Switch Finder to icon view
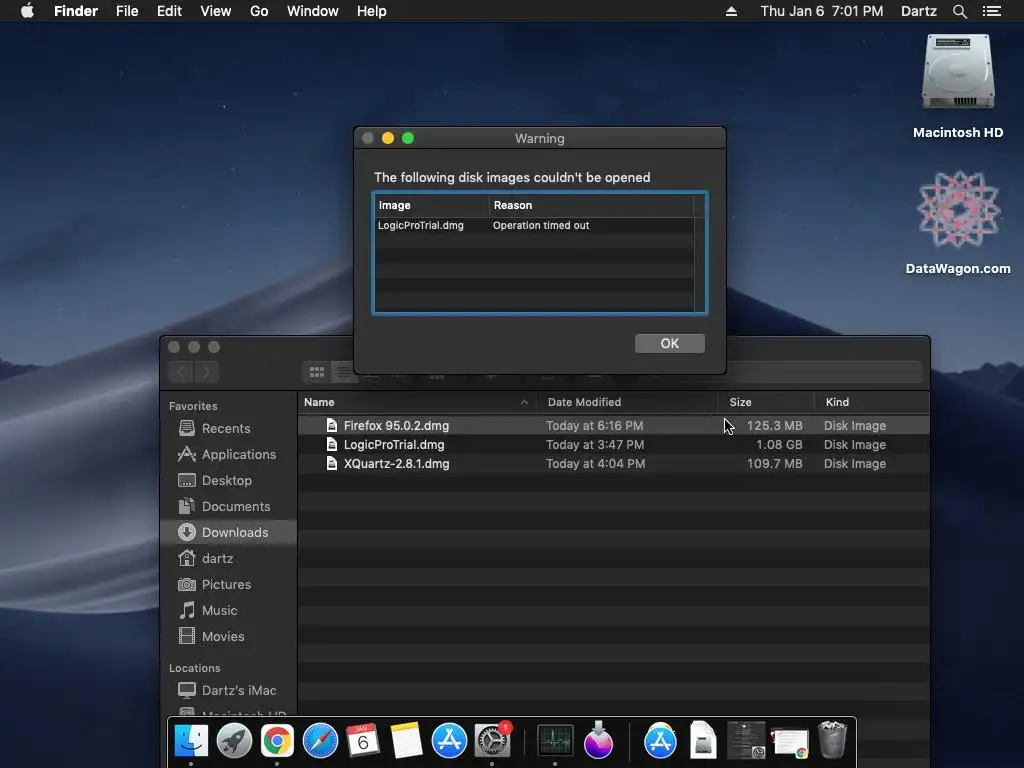Screen dimensions: 1024x768 coord(317,372)
